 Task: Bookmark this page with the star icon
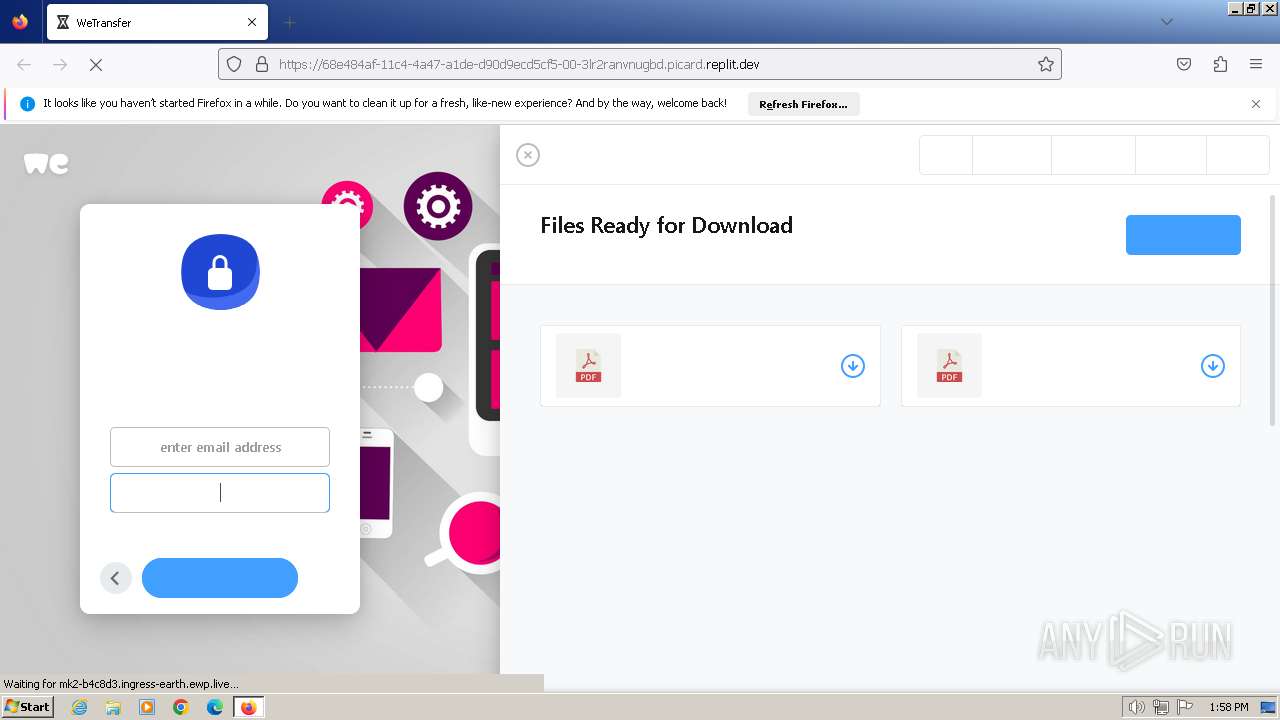pos(1046,64)
